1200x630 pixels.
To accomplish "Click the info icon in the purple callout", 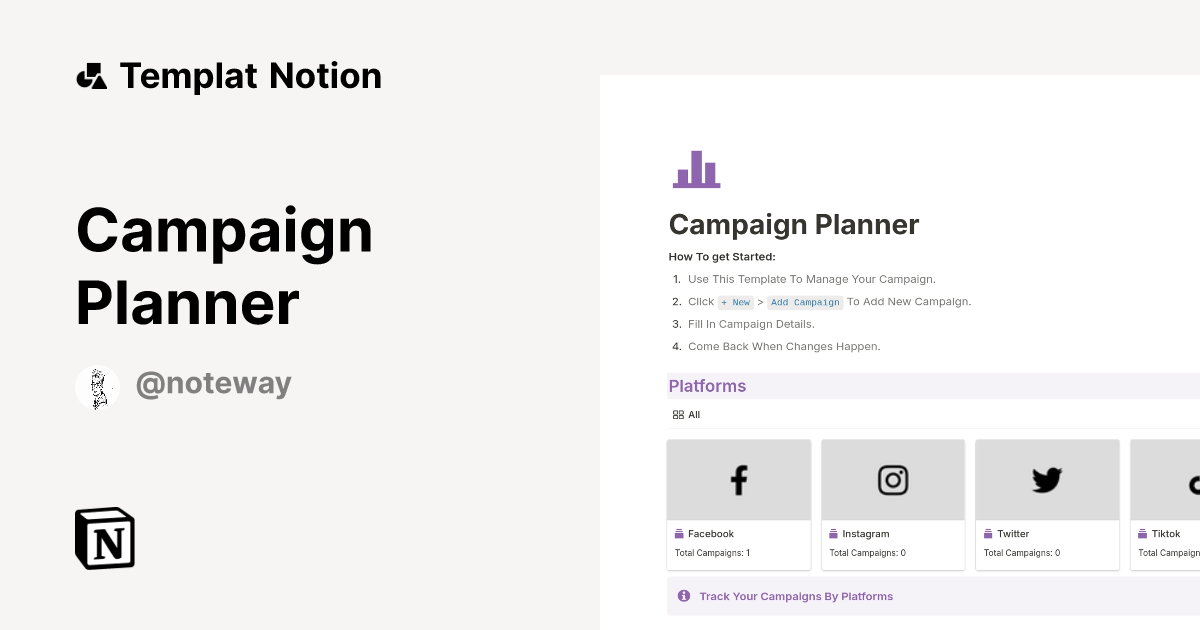I will coord(684,595).
